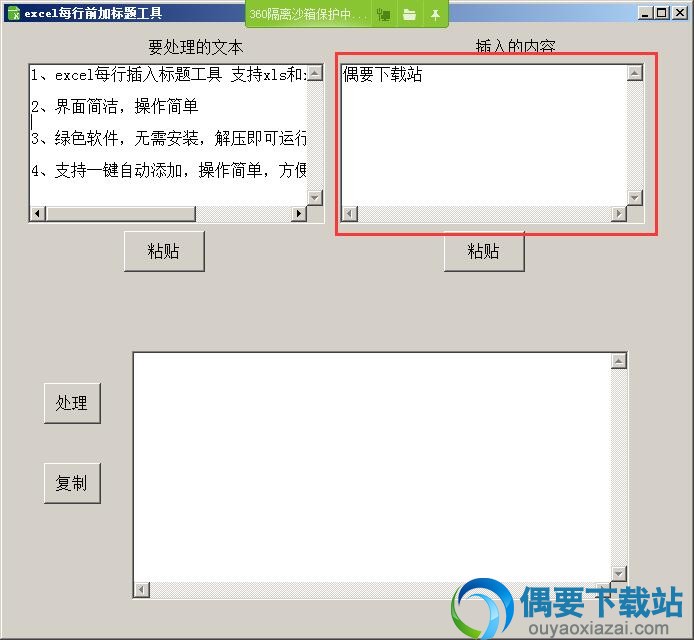The width and height of the screenshot is (694, 640).
Task: Click line 4、支持一键自动添加 in source text
Action: [x=169, y=170]
